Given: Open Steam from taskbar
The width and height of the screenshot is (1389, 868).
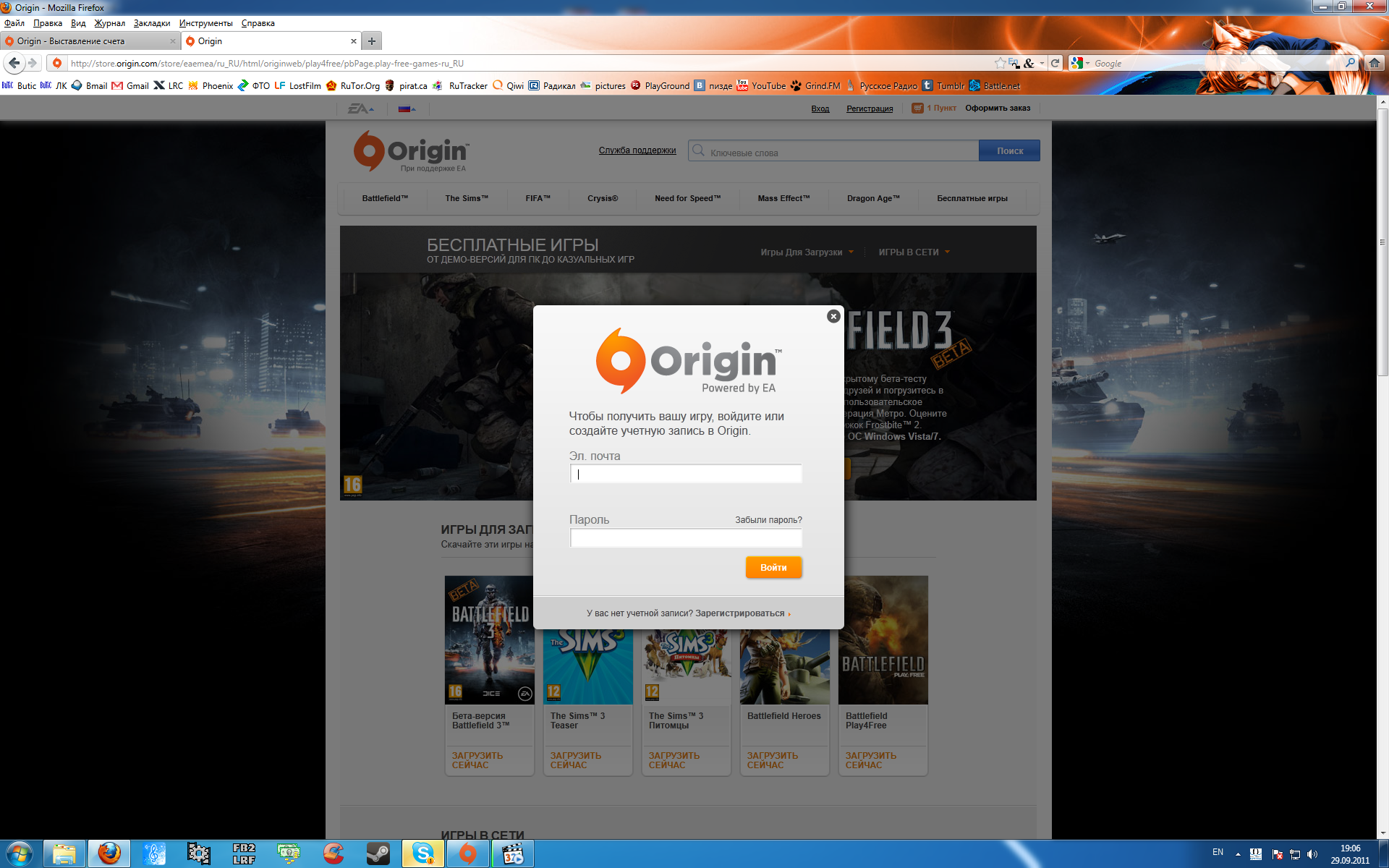Looking at the screenshot, I should click(378, 854).
